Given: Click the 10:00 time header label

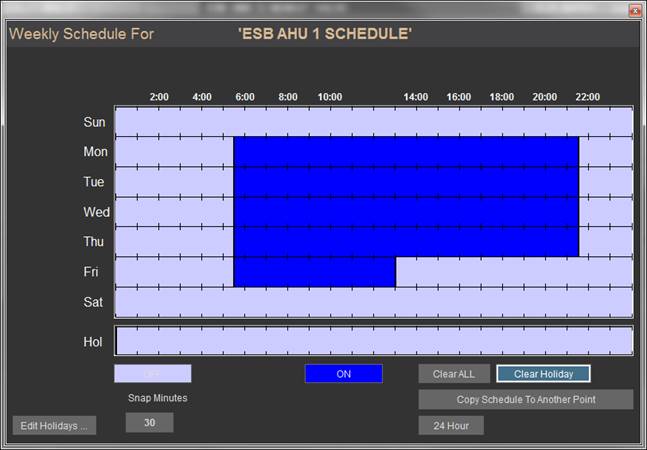Looking at the screenshot, I should [x=330, y=97].
